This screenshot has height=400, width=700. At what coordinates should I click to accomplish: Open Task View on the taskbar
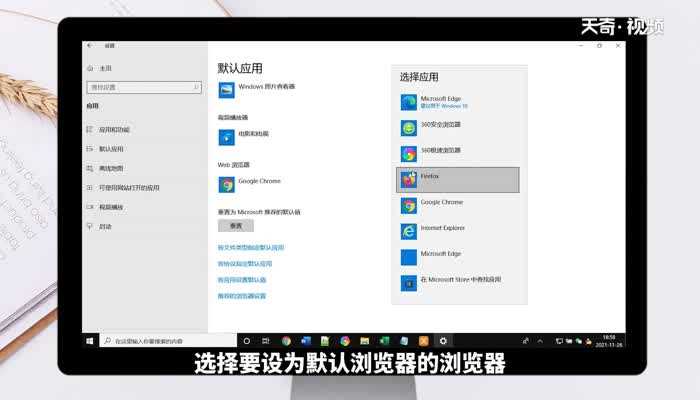pos(266,341)
